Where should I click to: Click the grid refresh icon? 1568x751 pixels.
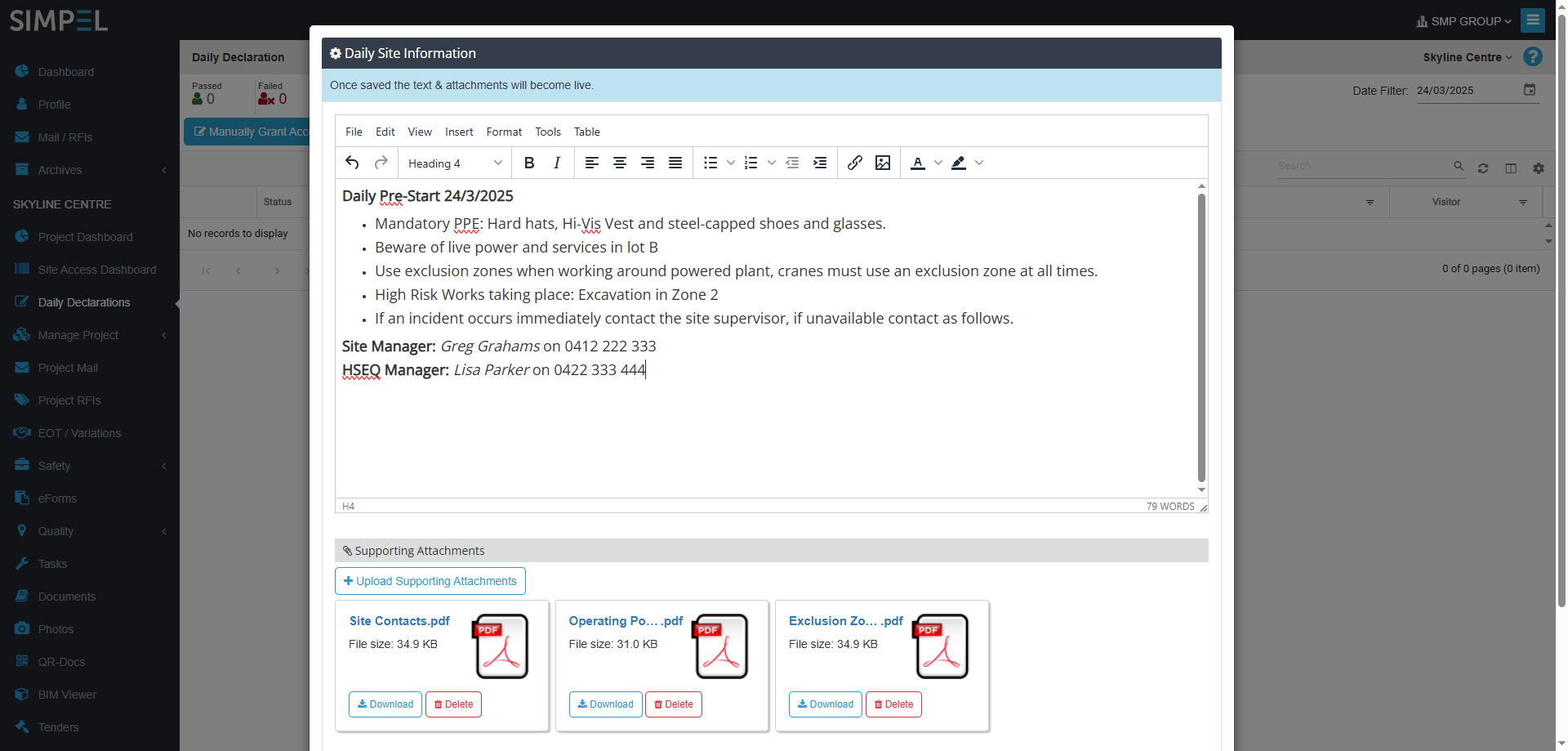pyautogui.click(x=1483, y=168)
